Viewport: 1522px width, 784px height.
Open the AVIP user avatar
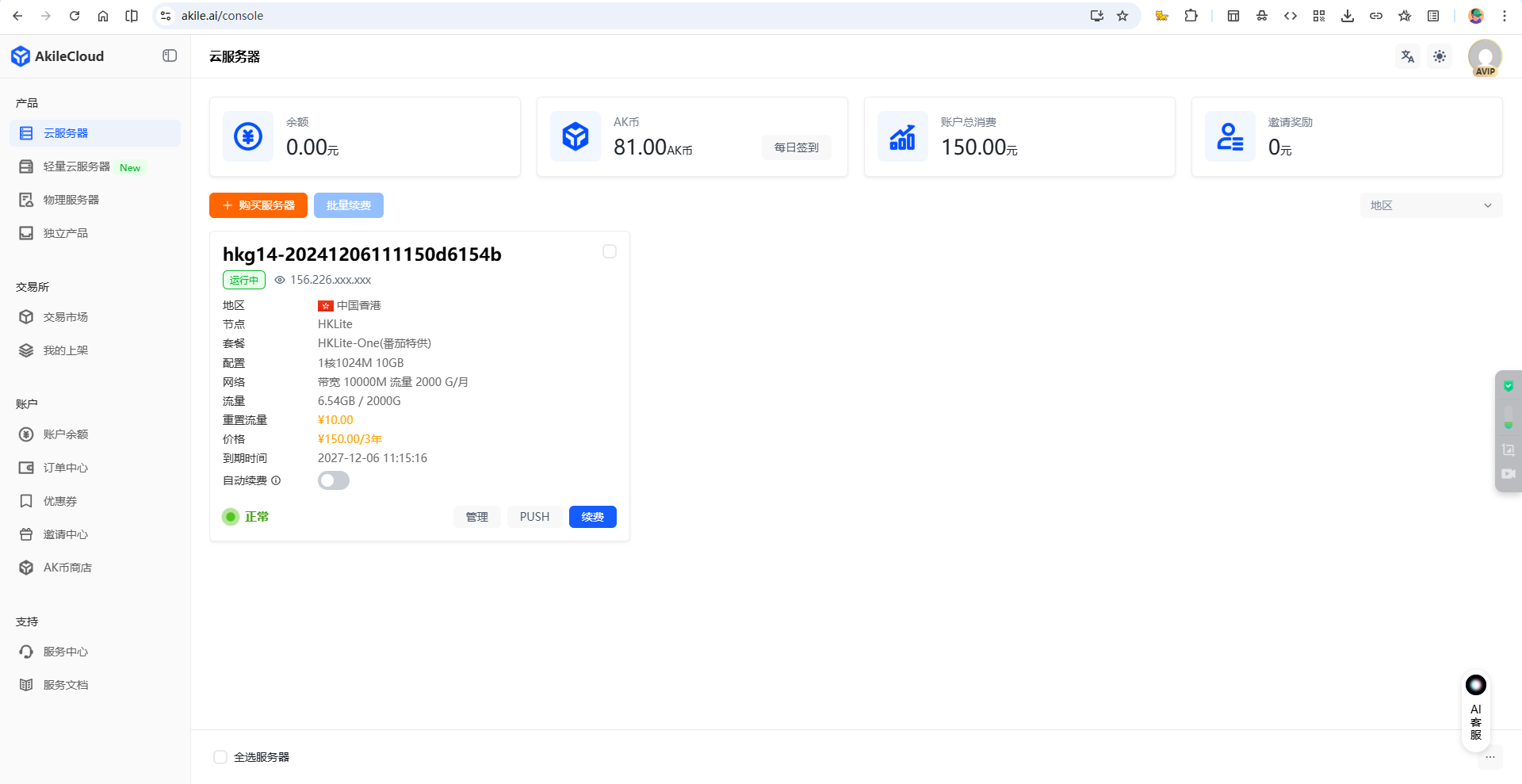pyautogui.click(x=1485, y=57)
